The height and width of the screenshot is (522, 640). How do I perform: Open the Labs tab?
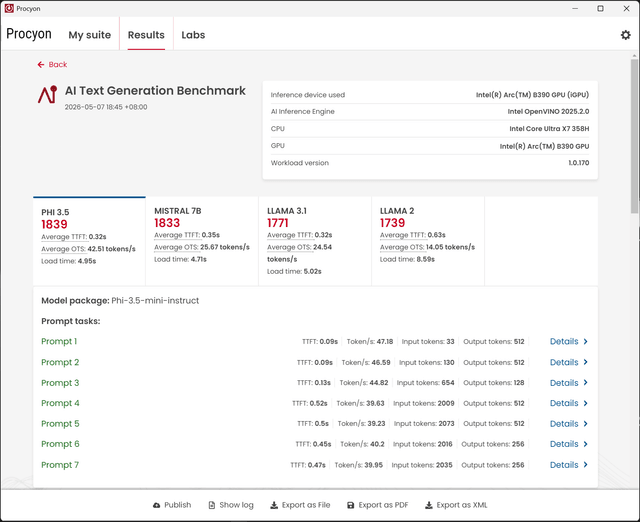point(193,35)
